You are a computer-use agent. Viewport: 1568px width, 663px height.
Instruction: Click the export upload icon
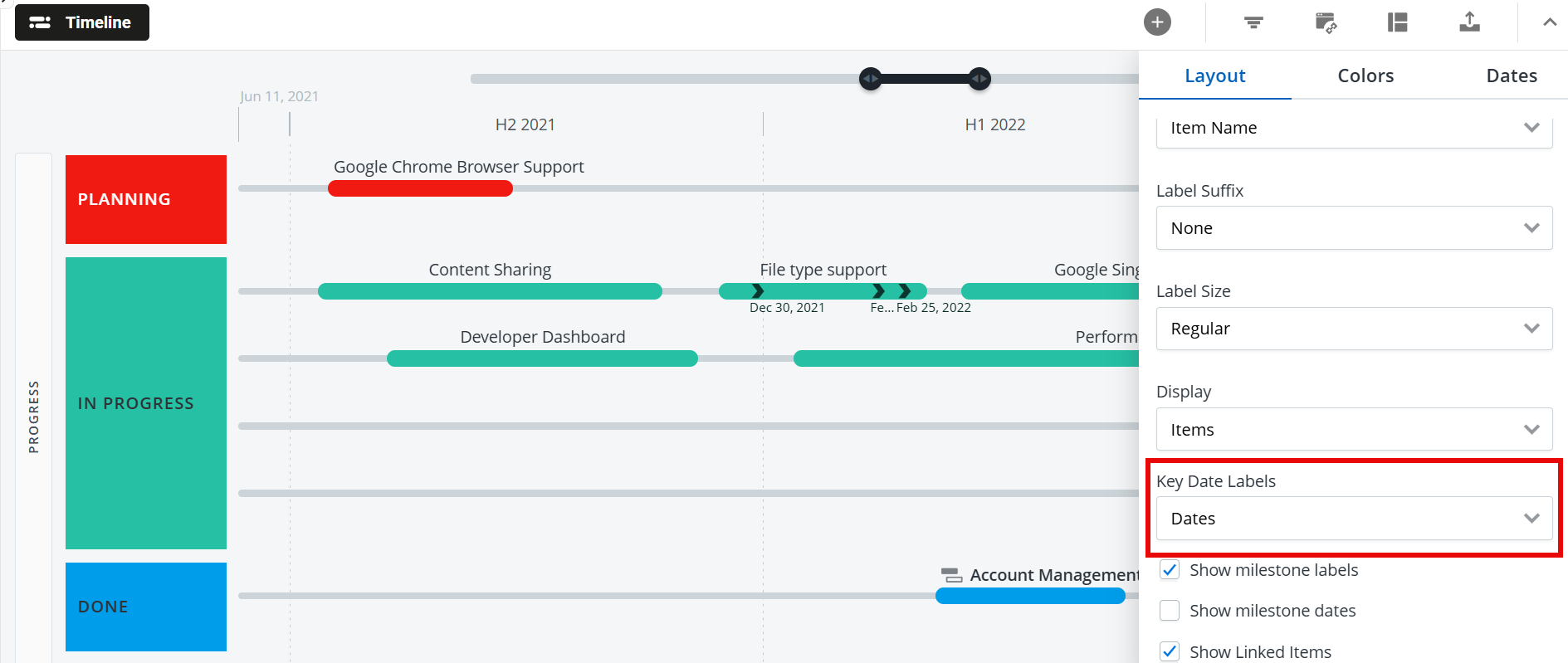pyautogui.click(x=1469, y=22)
